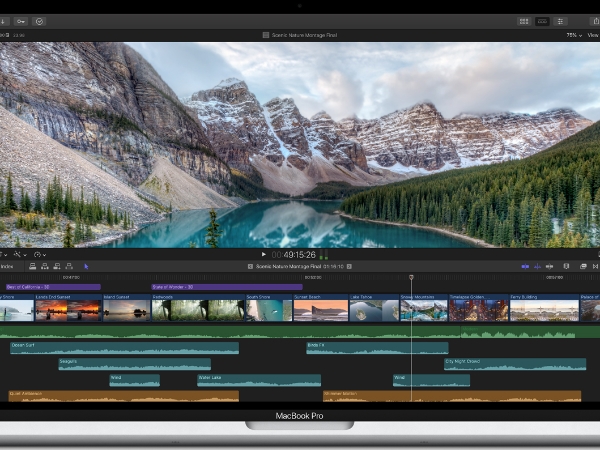
Task: Select the Water Lake audio clip
Action: coord(259,380)
